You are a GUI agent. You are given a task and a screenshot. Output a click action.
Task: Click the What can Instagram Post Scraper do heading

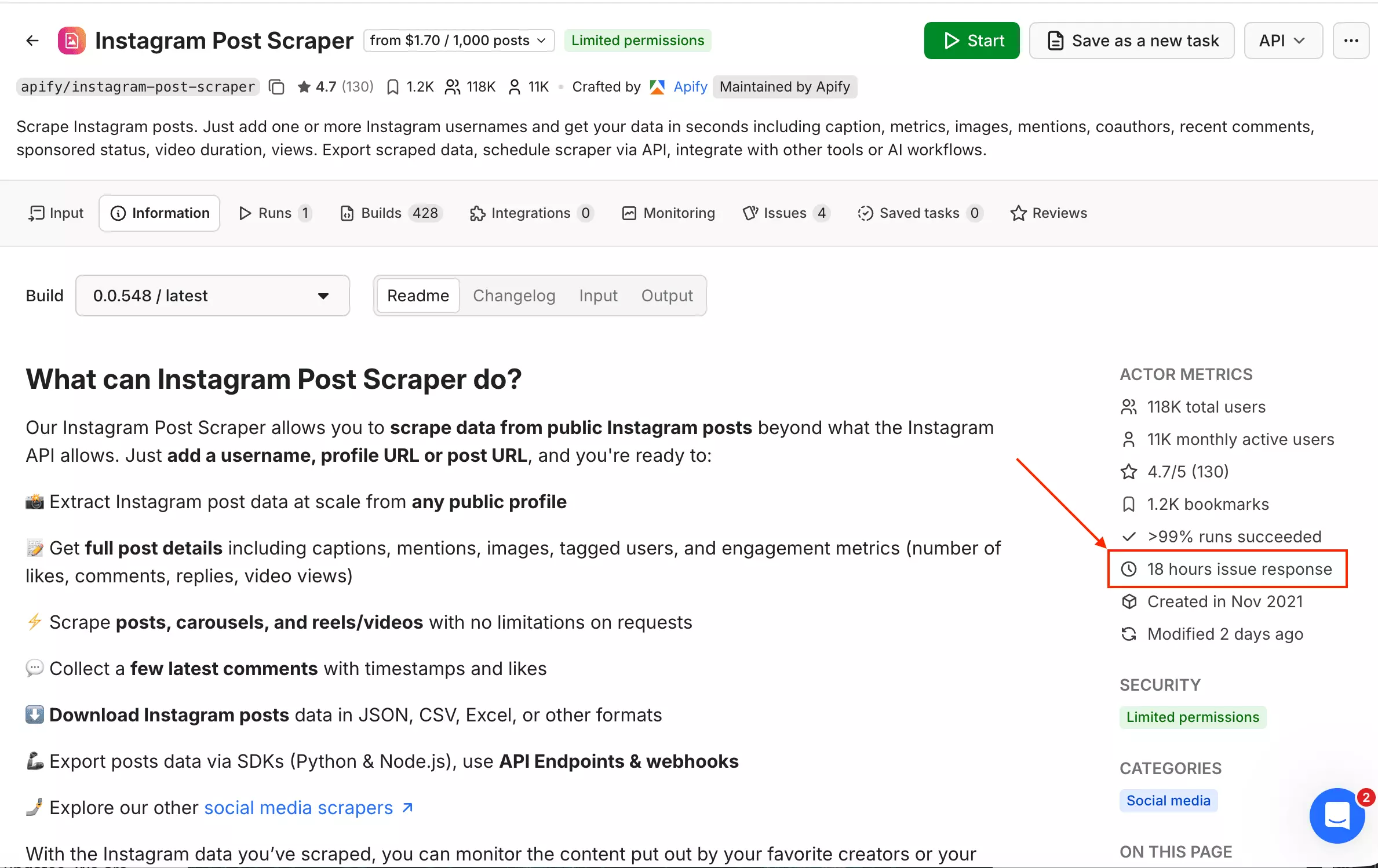tap(274, 379)
